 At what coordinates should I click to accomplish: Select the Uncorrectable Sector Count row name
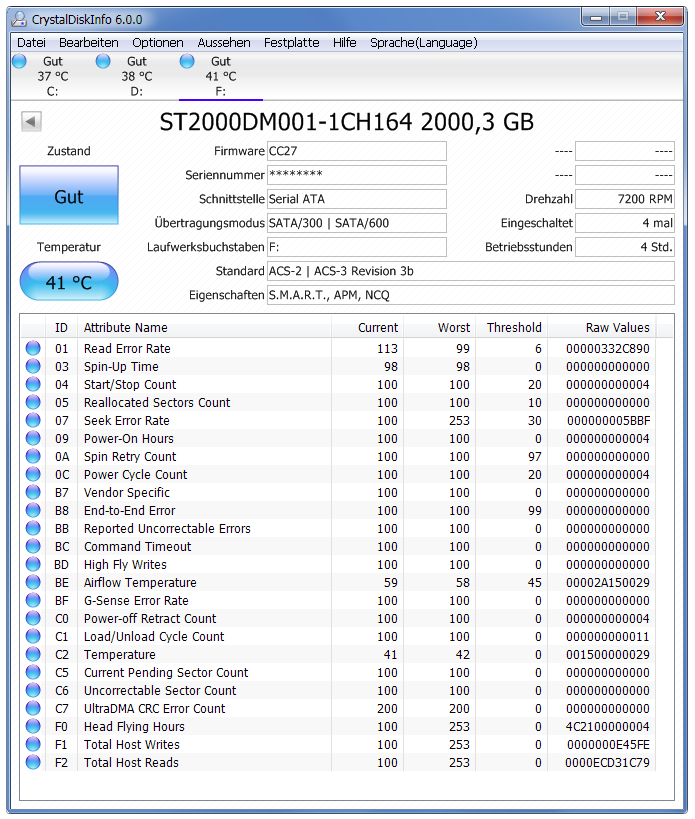(160, 691)
